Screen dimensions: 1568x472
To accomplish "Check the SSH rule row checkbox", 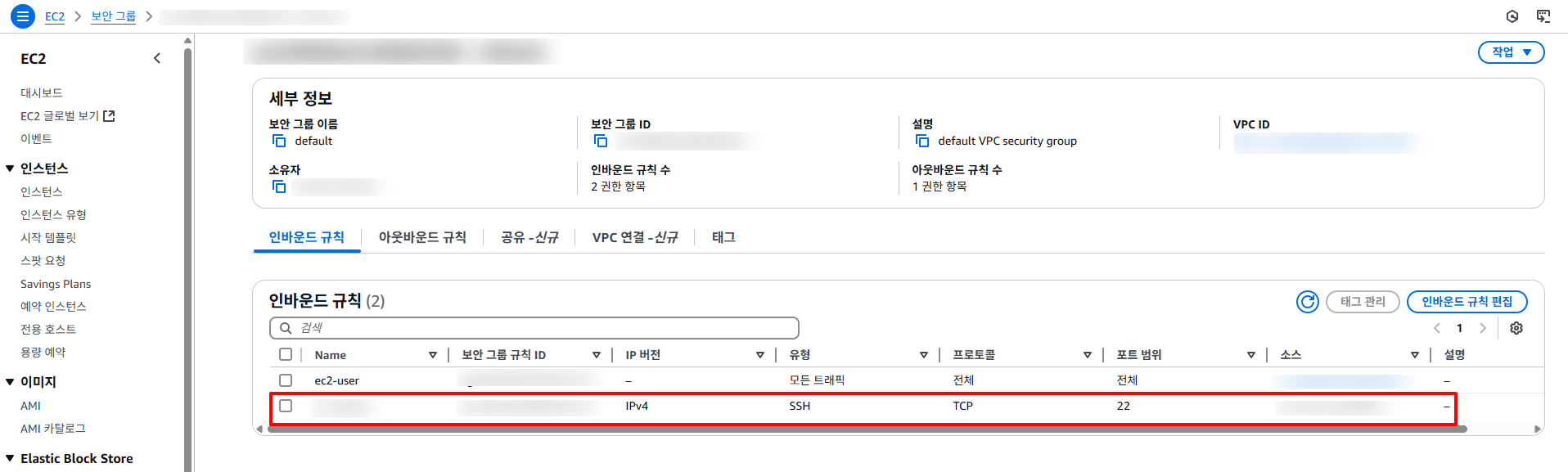I will (x=286, y=406).
